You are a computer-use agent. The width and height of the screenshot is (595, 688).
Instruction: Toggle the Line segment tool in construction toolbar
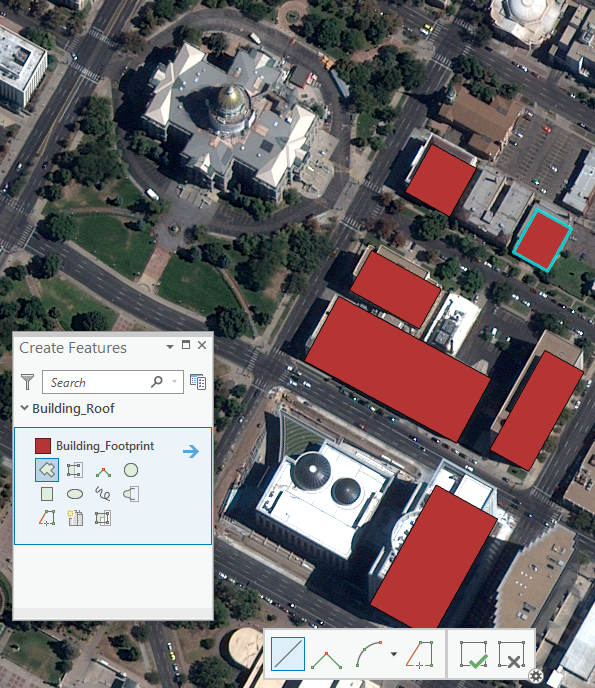pyautogui.click(x=288, y=654)
